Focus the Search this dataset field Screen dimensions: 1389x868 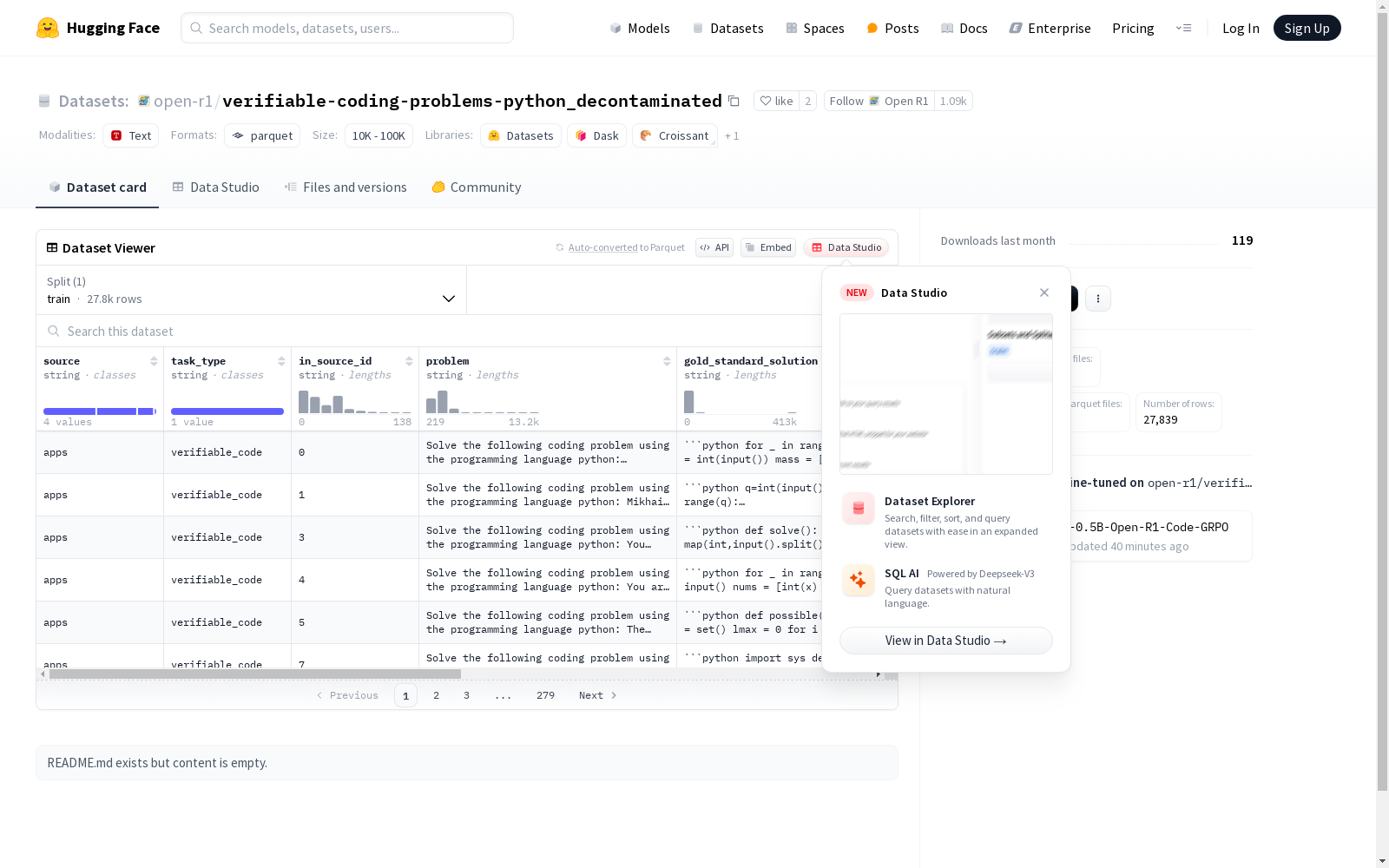tap(429, 332)
